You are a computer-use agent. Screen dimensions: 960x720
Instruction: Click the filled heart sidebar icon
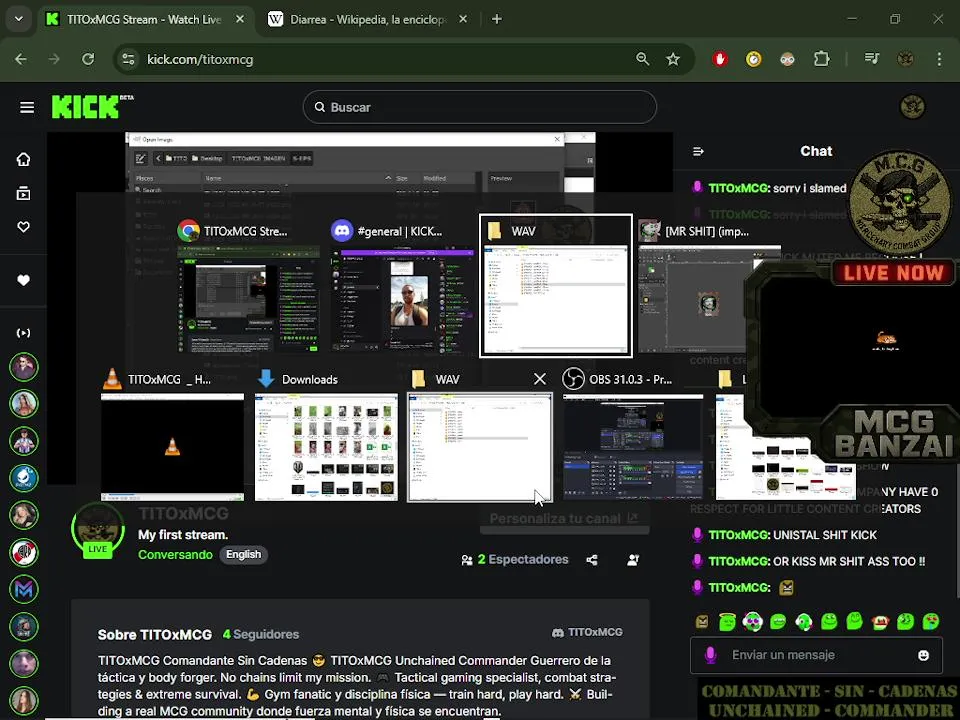[23, 280]
